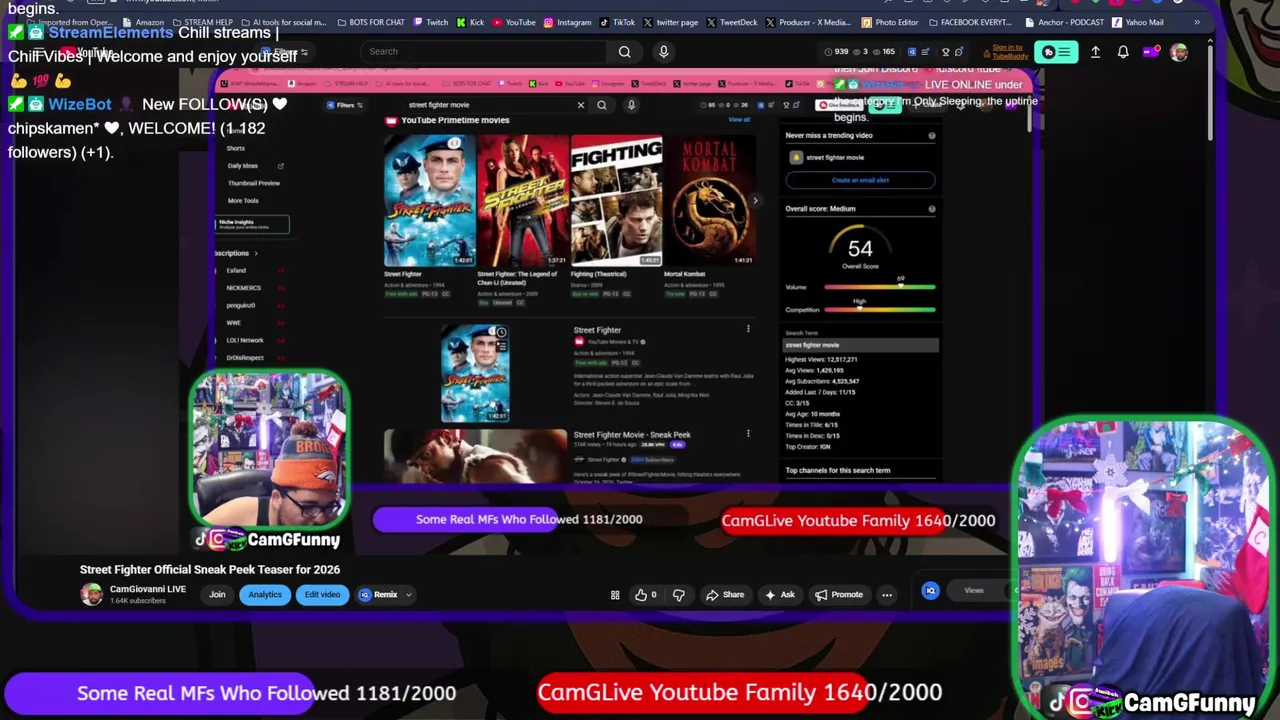Image resolution: width=1280 pixels, height=720 pixels.
Task: Open the Yahoo Mail bookmark
Action: [x=1137, y=22]
